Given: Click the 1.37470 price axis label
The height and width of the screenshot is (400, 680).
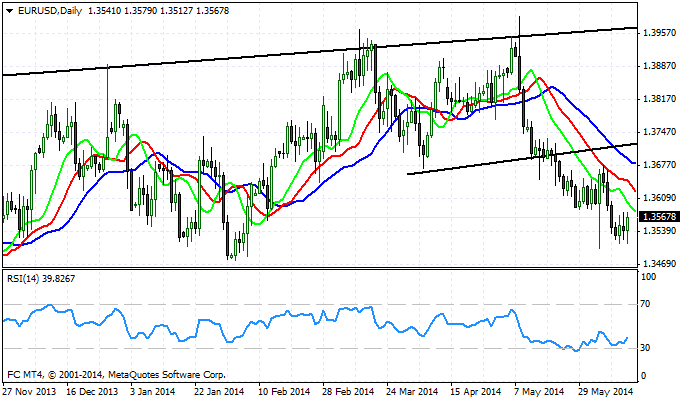Looking at the screenshot, I should (660, 132).
